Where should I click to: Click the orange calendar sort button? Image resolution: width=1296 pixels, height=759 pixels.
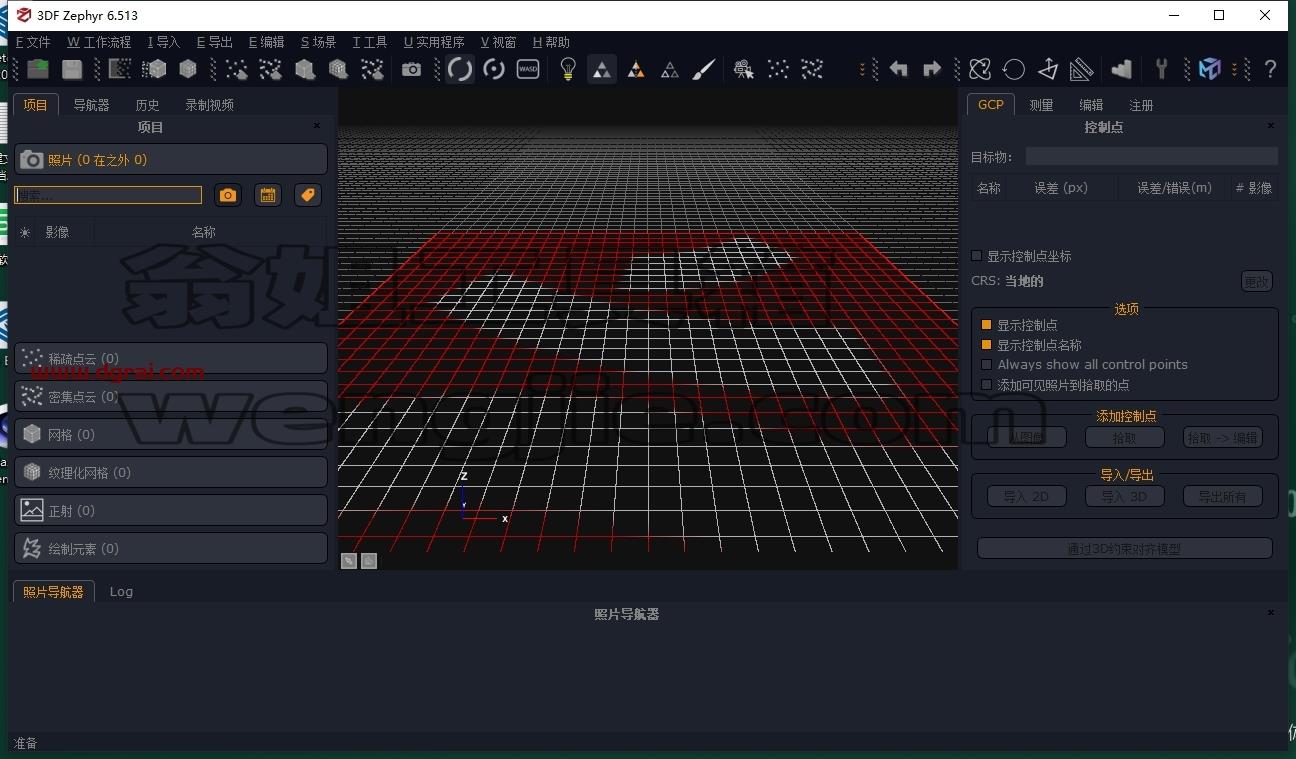click(268, 195)
